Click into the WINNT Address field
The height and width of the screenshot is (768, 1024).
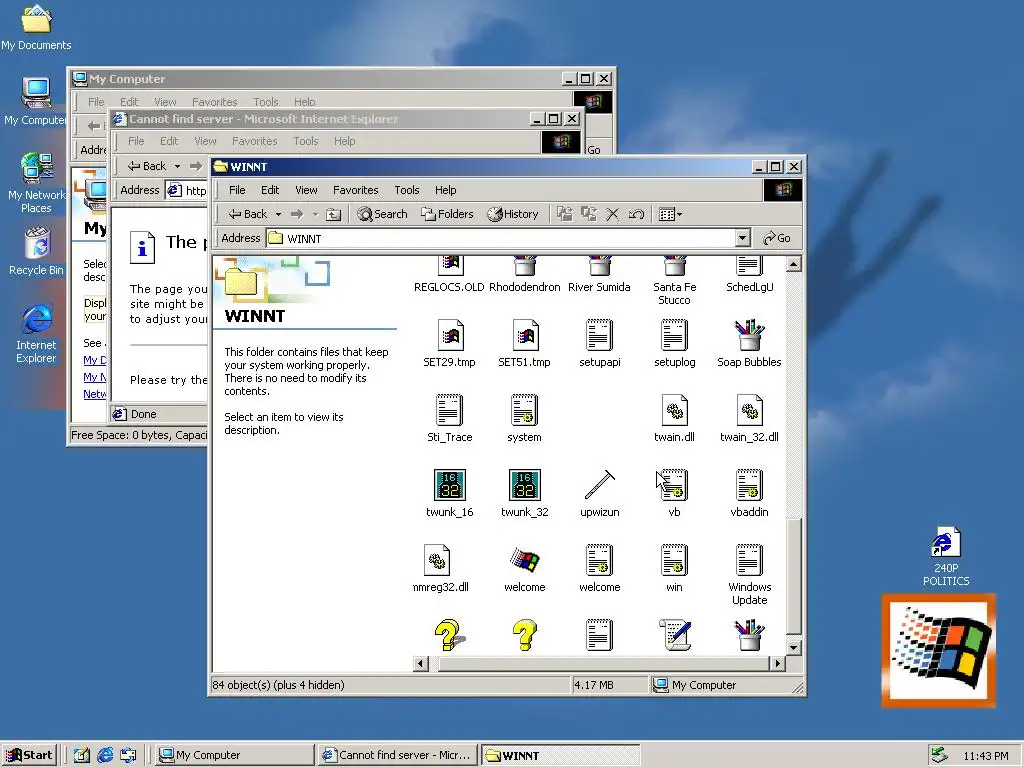[501, 238]
